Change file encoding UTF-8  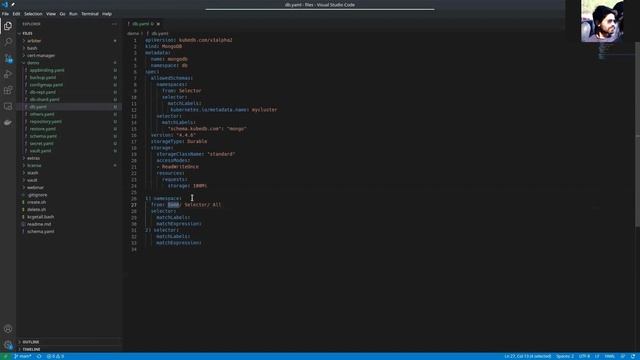584,356
